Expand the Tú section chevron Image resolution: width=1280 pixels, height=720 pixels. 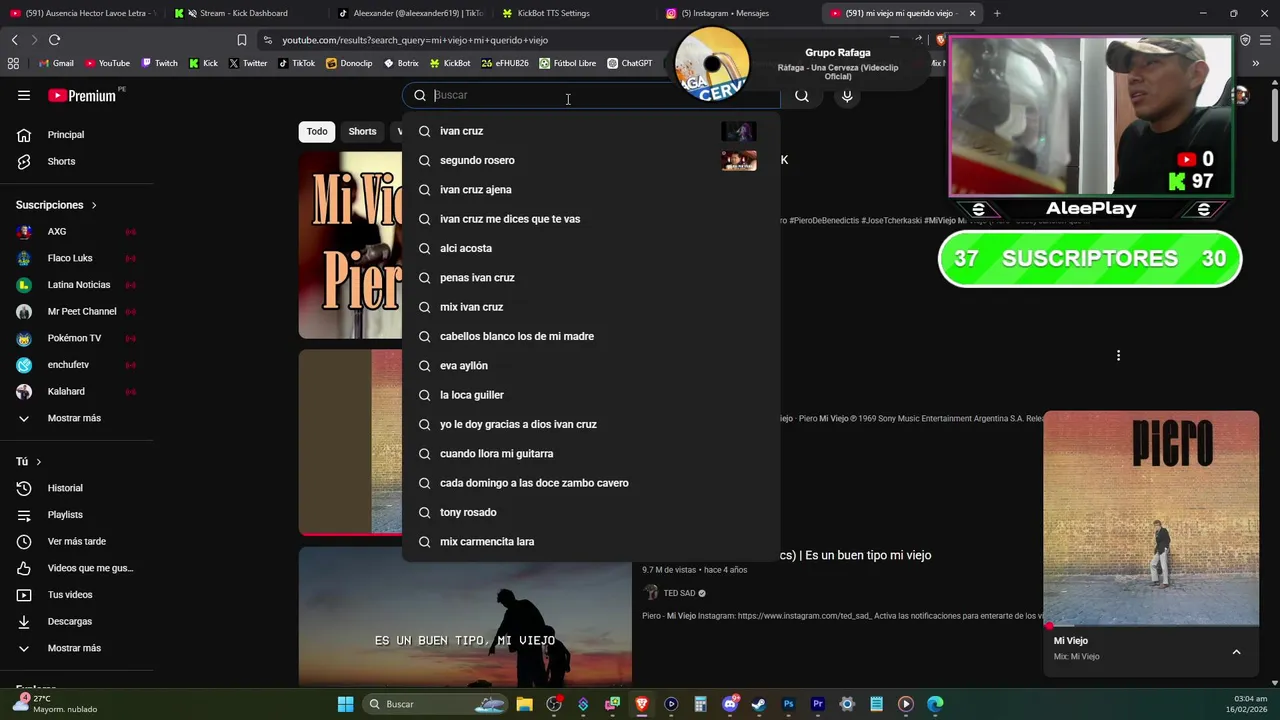coord(39,462)
